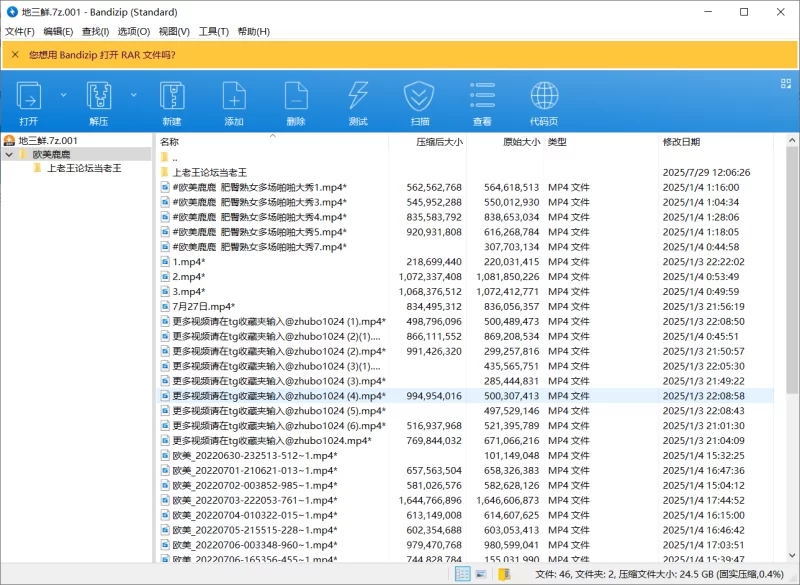The height and width of the screenshot is (585, 800).
Task: Click the scrollbar up arrow of the file list
Action: pos(792,140)
